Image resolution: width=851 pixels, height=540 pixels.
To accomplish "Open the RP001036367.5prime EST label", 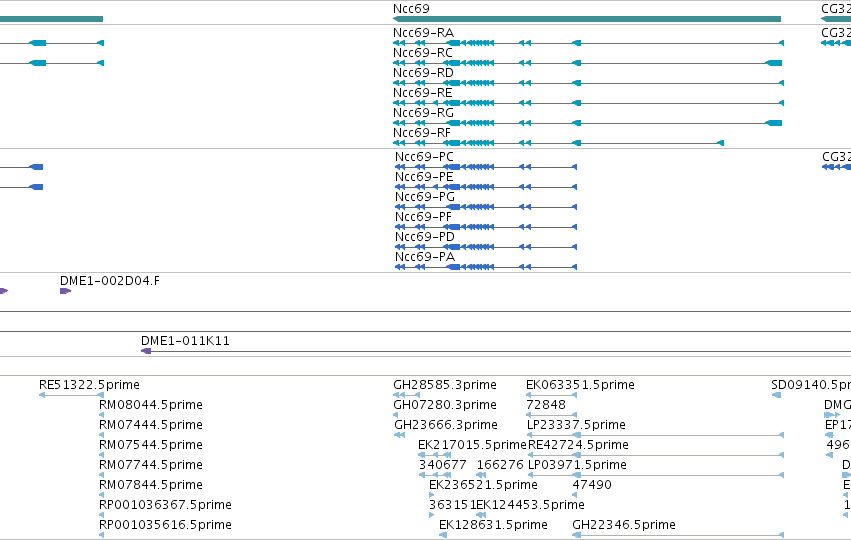I will pos(165,505).
